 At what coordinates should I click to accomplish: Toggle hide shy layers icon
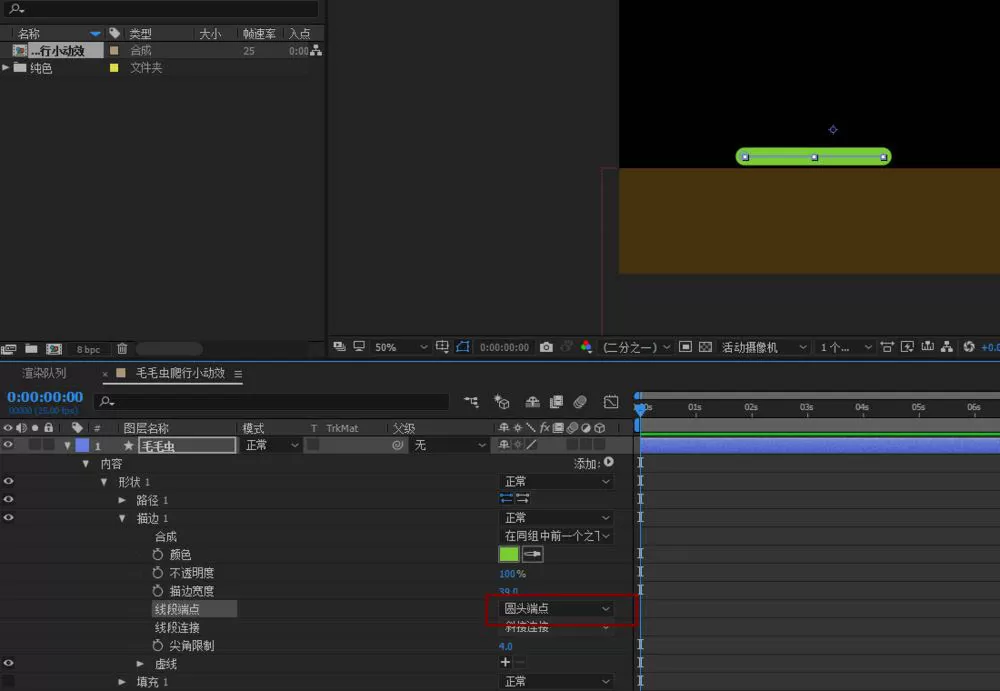(532, 401)
